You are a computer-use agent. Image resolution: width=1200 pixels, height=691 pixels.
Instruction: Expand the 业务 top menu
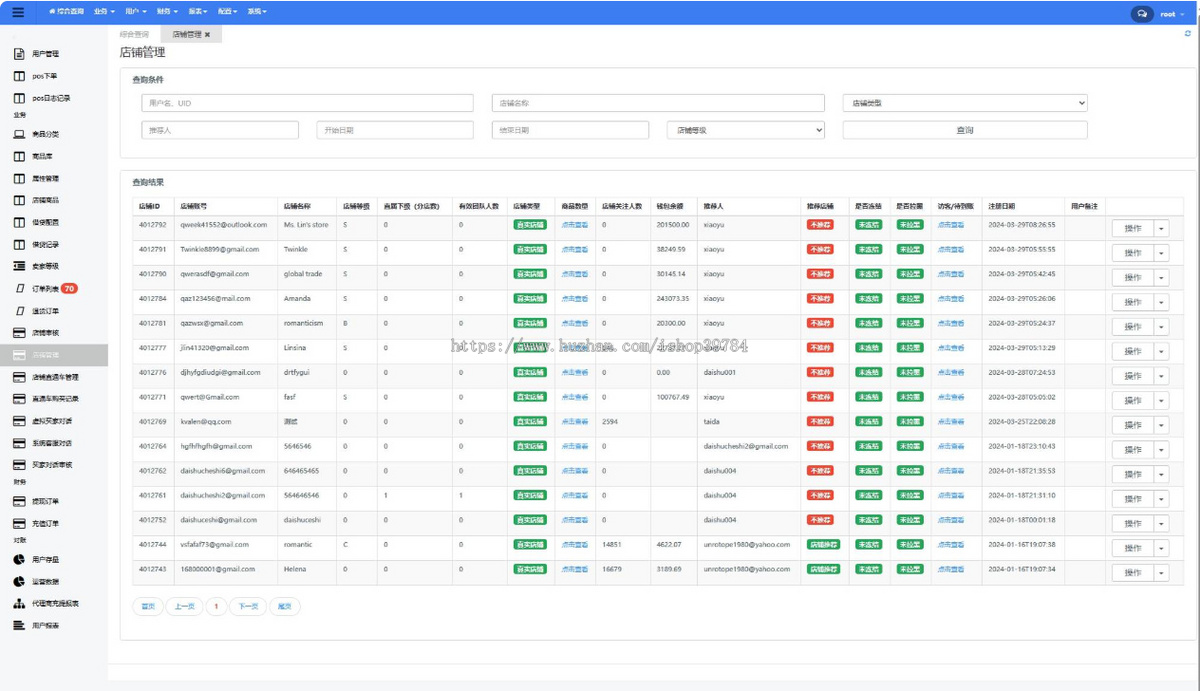point(104,12)
